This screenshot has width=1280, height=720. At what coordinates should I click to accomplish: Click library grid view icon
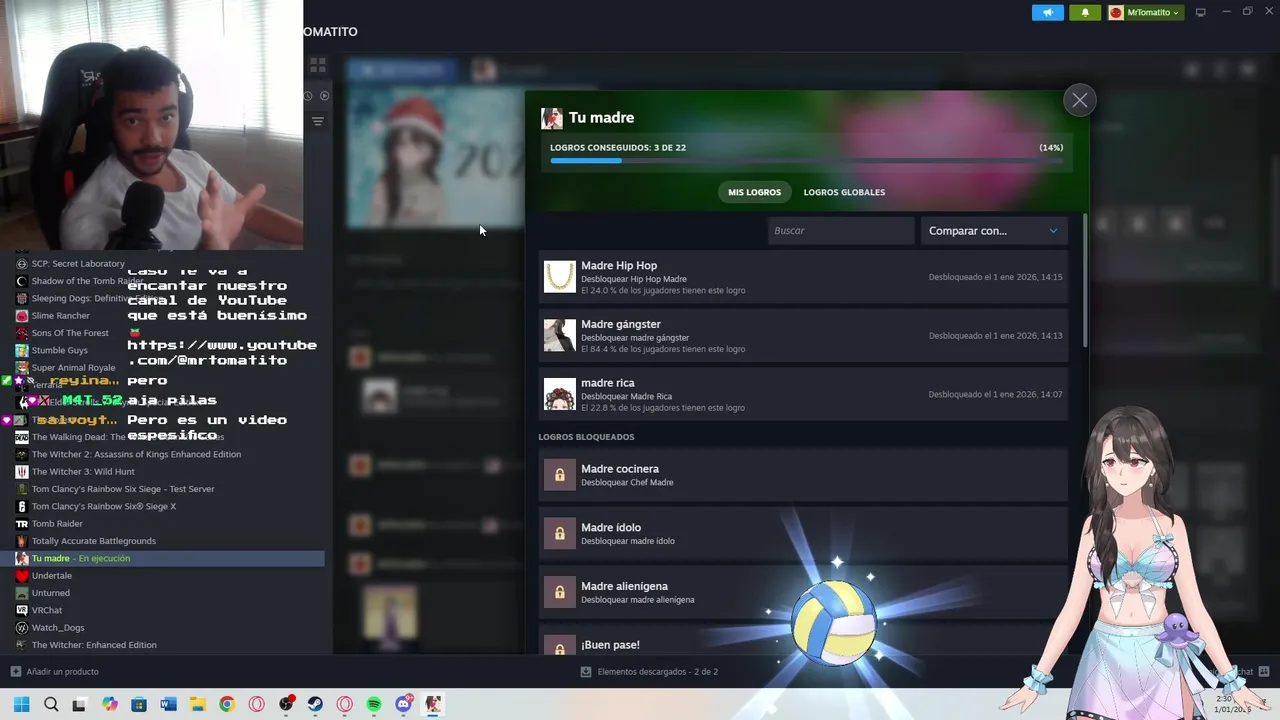tap(318, 66)
